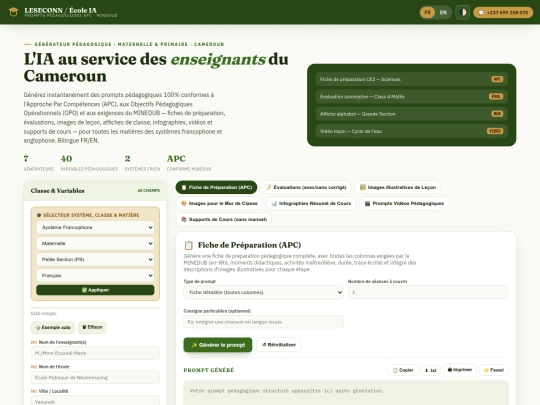Focus the Nom de l'enseignant(e) field
540x405 pixels.
(x=95, y=353)
